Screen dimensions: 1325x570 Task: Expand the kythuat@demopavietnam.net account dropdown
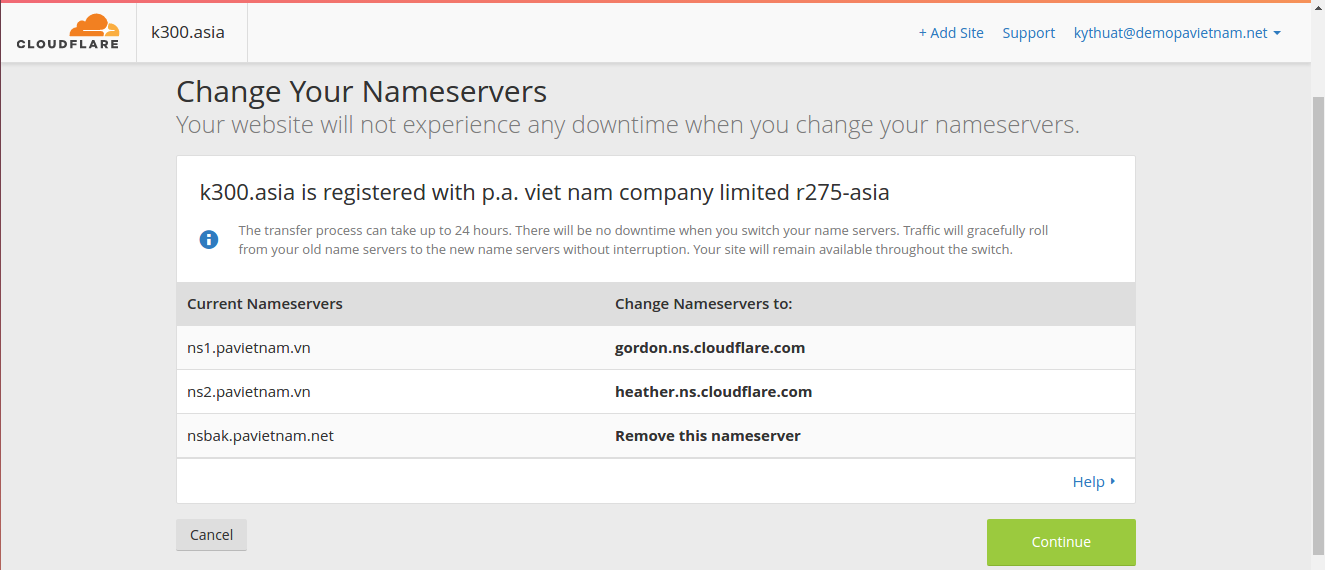1177,33
